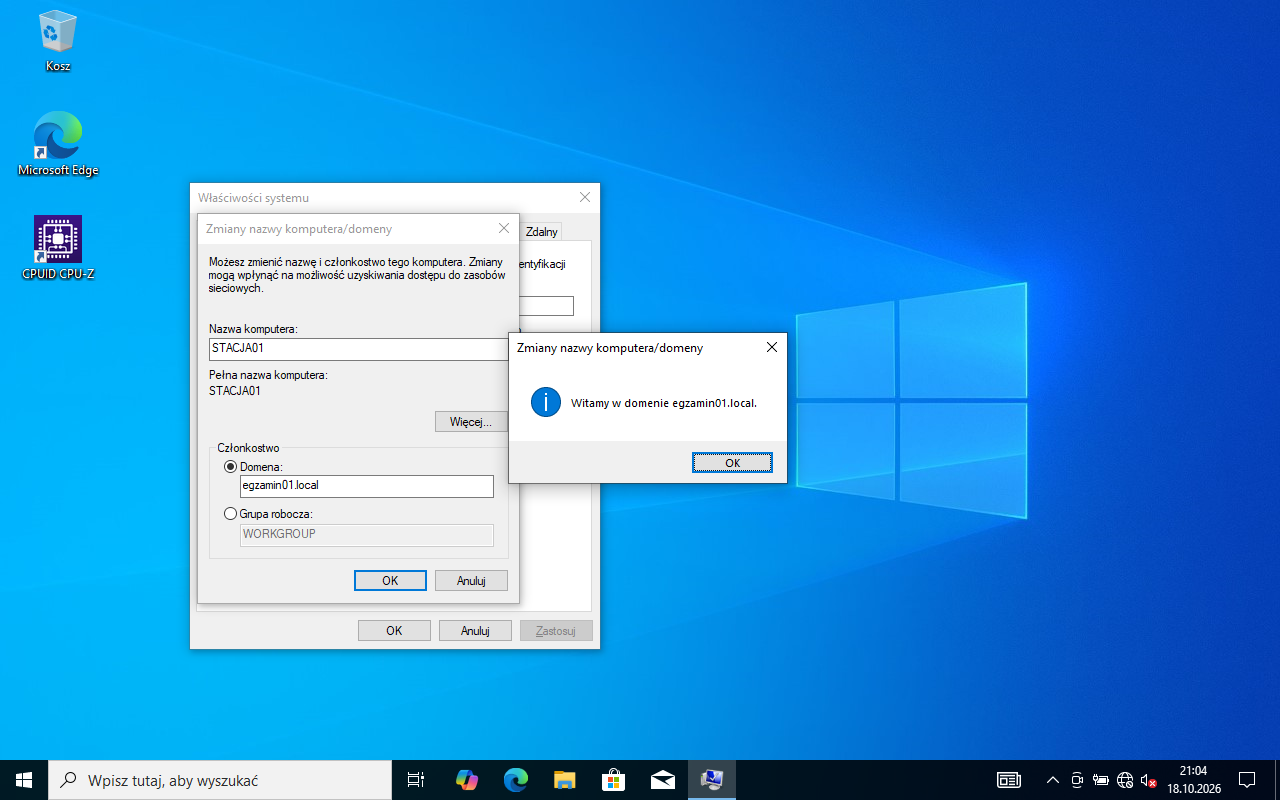The width and height of the screenshot is (1280, 800).
Task: Click Anuluj in the Właściwości systemu window
Action: tap(475, 631)
